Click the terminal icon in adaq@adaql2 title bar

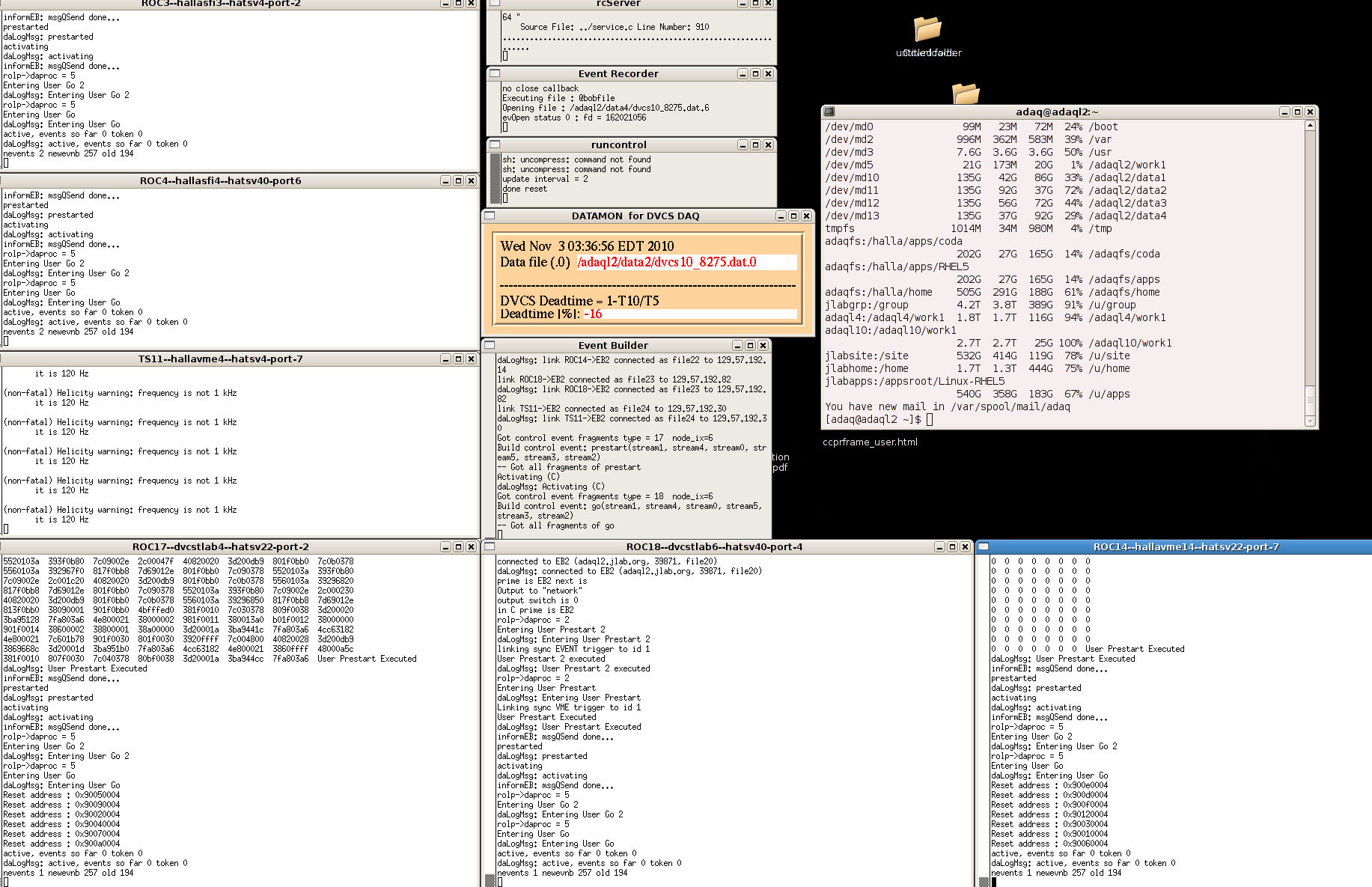829,112
